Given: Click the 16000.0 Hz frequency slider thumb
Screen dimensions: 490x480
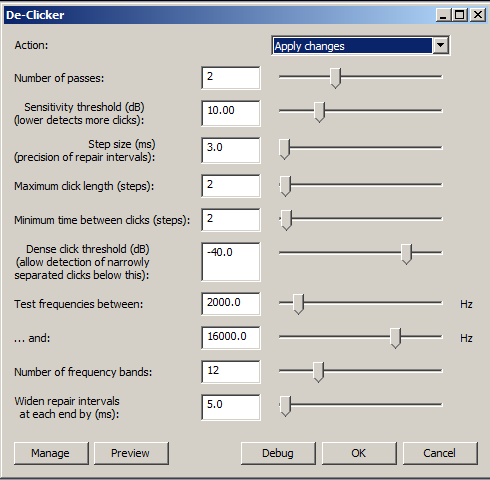Looking at the screenshot, I should (x=395, y=338).
